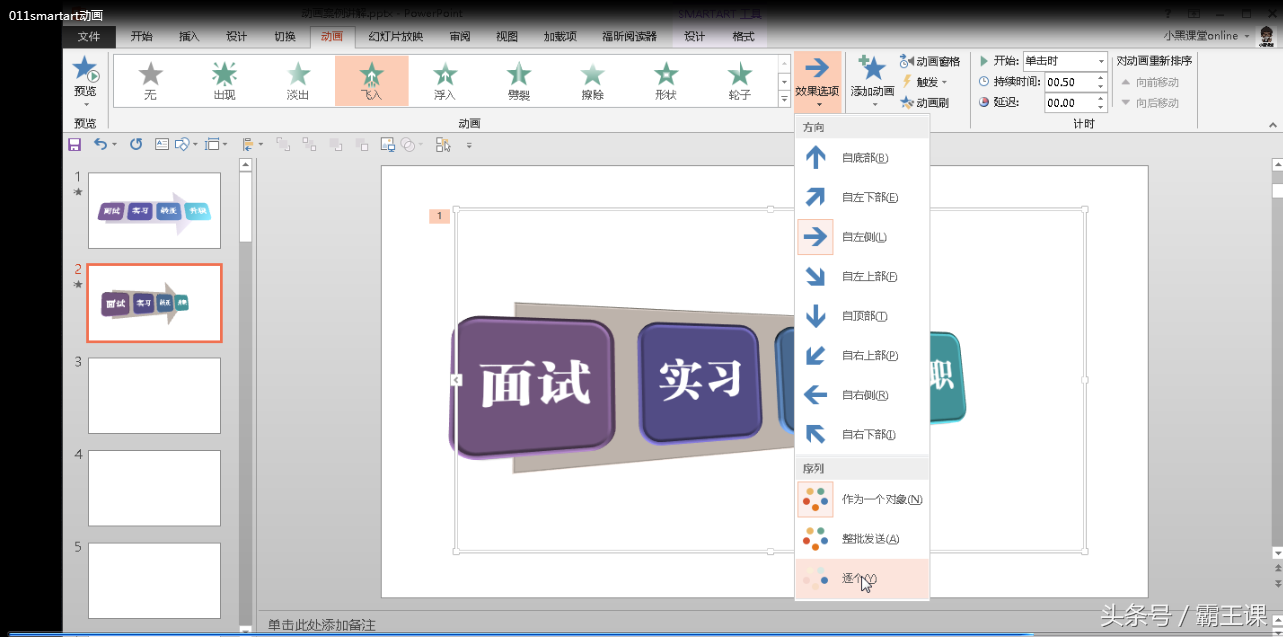The image size is (1283, 637).
Task: Open the 开始 timing dropdown 单击时
Action: [x=1064, y=62]
